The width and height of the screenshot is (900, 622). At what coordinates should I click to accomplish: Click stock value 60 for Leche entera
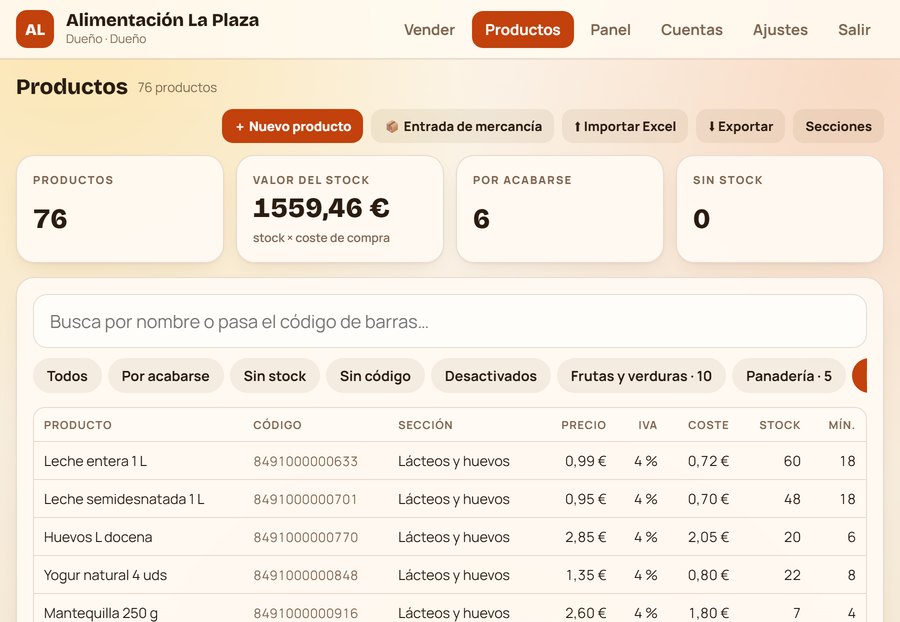pyautogui.click(x=792, y=461)
